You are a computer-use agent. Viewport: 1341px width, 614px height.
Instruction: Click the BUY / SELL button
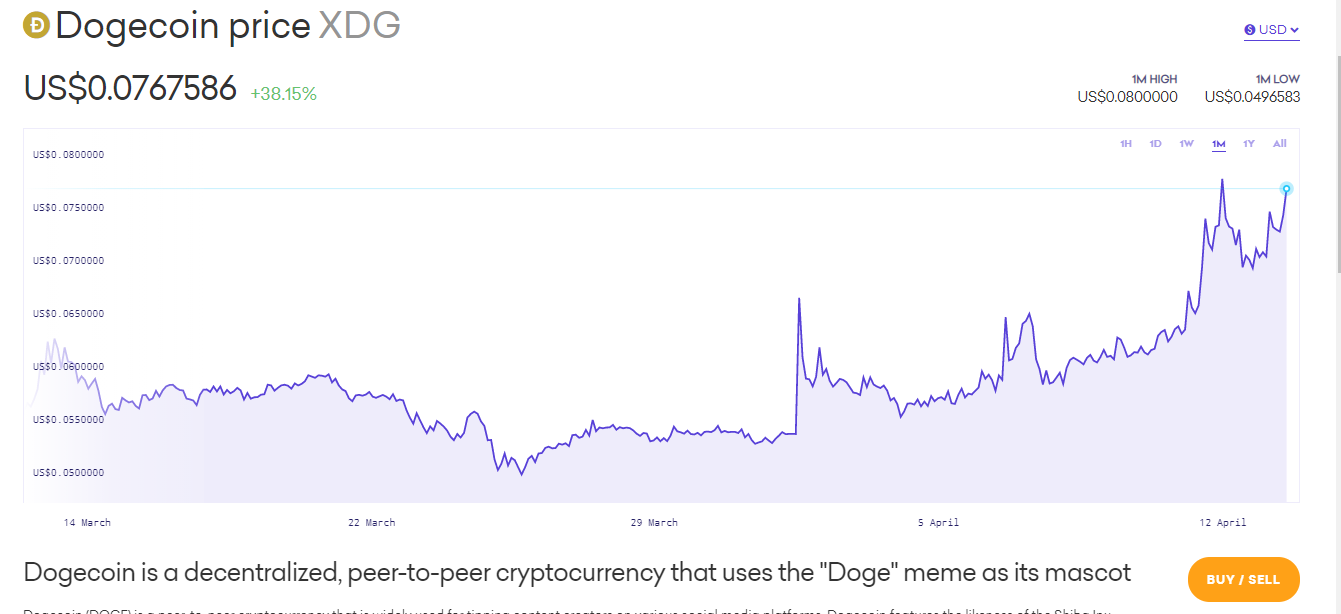(x=1243, y=579)
